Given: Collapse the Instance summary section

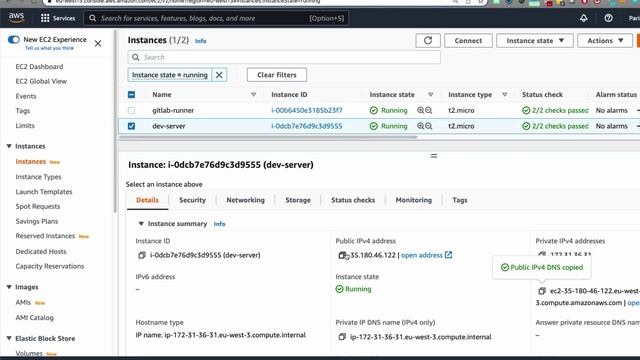Looking at the screenshot, I should tap(141, 224).
